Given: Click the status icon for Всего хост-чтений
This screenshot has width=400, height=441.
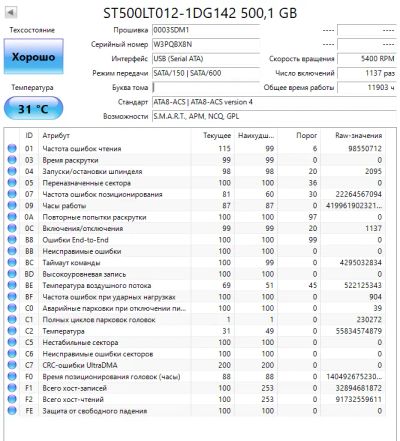Looking at the screenshot, I should (x=12, y=399).
